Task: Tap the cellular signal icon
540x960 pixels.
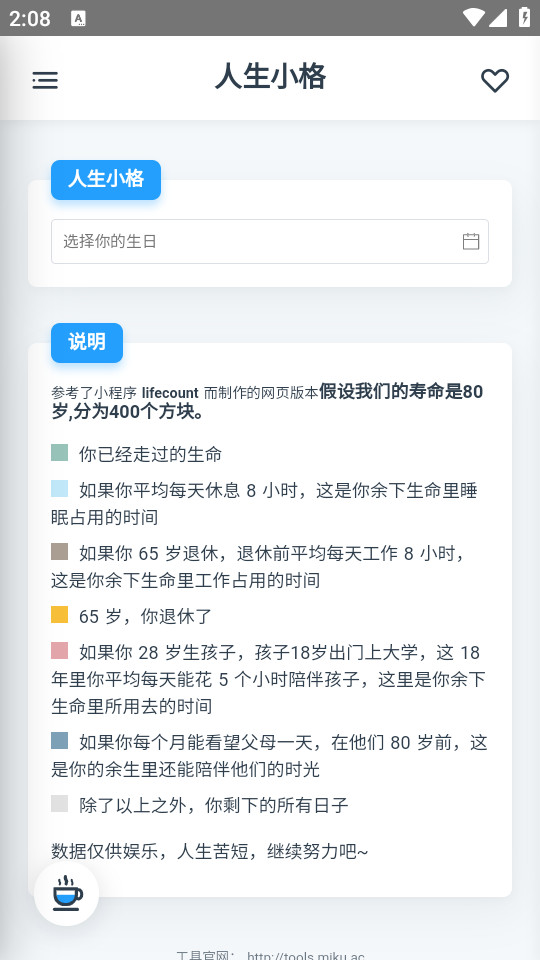Action: click(497, 18)
